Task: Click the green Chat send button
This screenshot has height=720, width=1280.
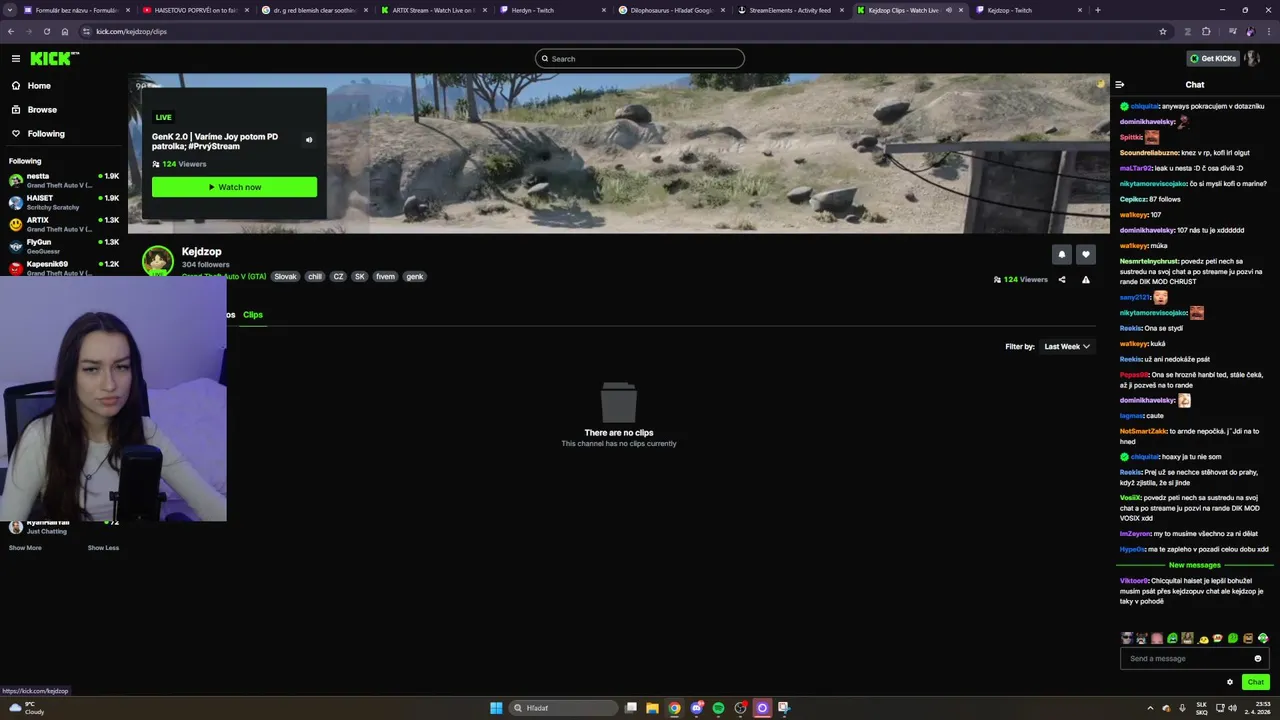Action: tap(1256, 683)
